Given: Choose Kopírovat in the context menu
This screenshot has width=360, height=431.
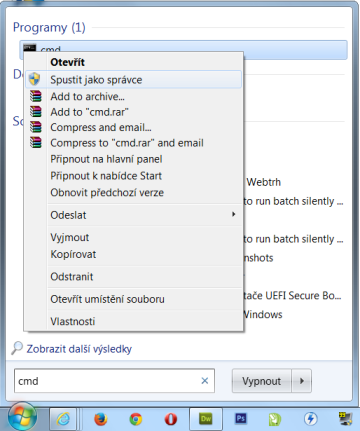Looking at the screenshot, I should point(133,254).
